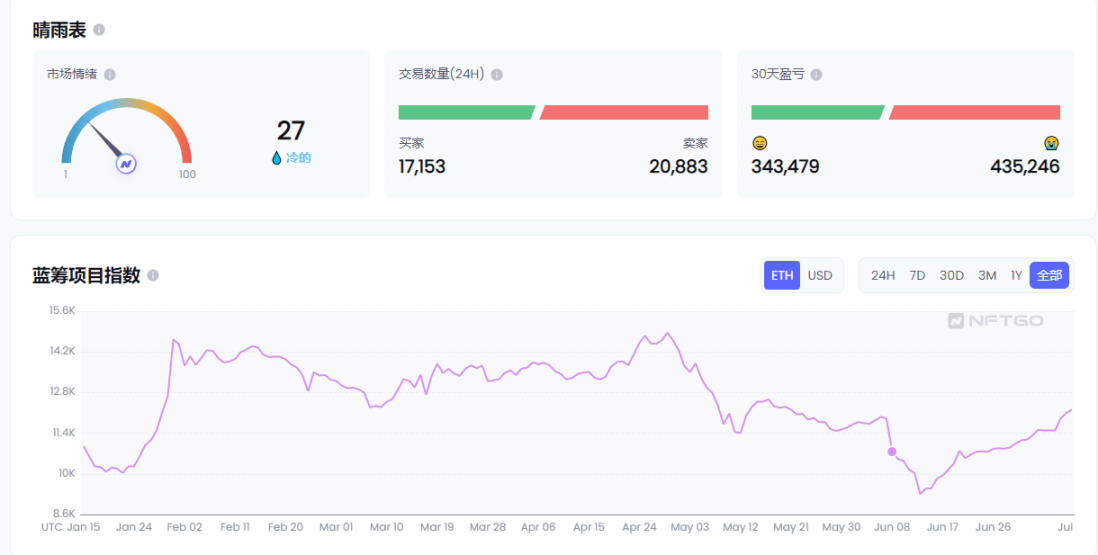The width and height of the screenshot is (1098, 555).
Task: Select the 3M time range
Action: tap(987, 275)
